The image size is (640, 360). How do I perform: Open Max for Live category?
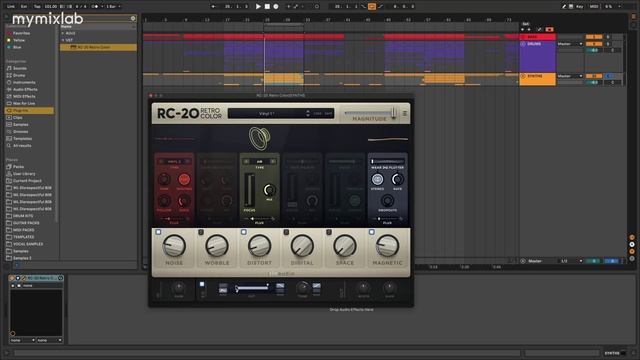click(24, 103)
